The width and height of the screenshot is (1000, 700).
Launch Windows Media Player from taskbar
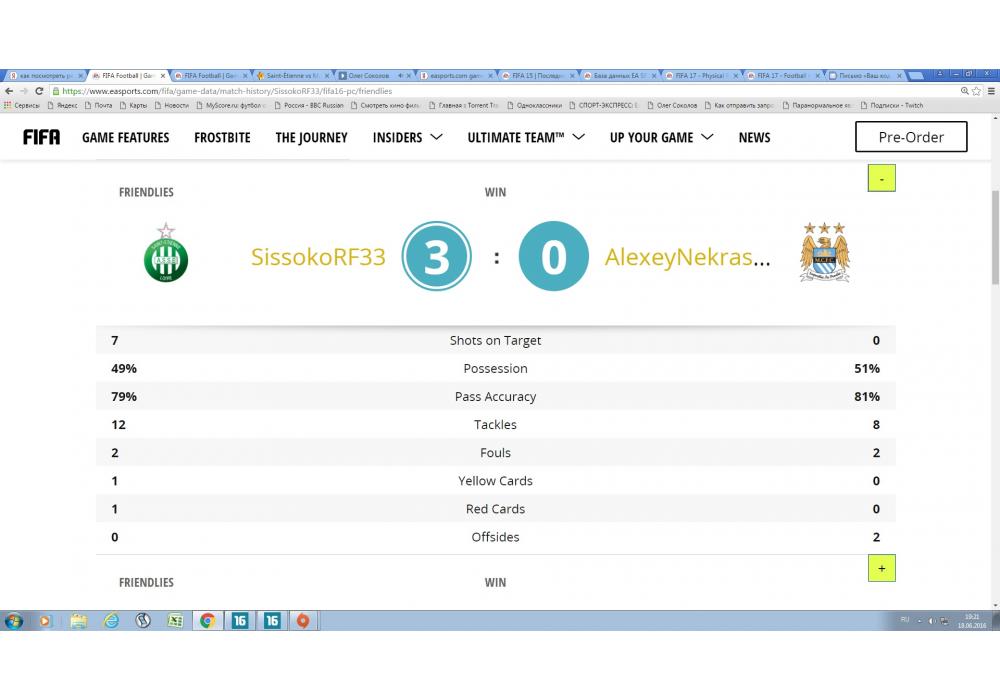(45, 620)
